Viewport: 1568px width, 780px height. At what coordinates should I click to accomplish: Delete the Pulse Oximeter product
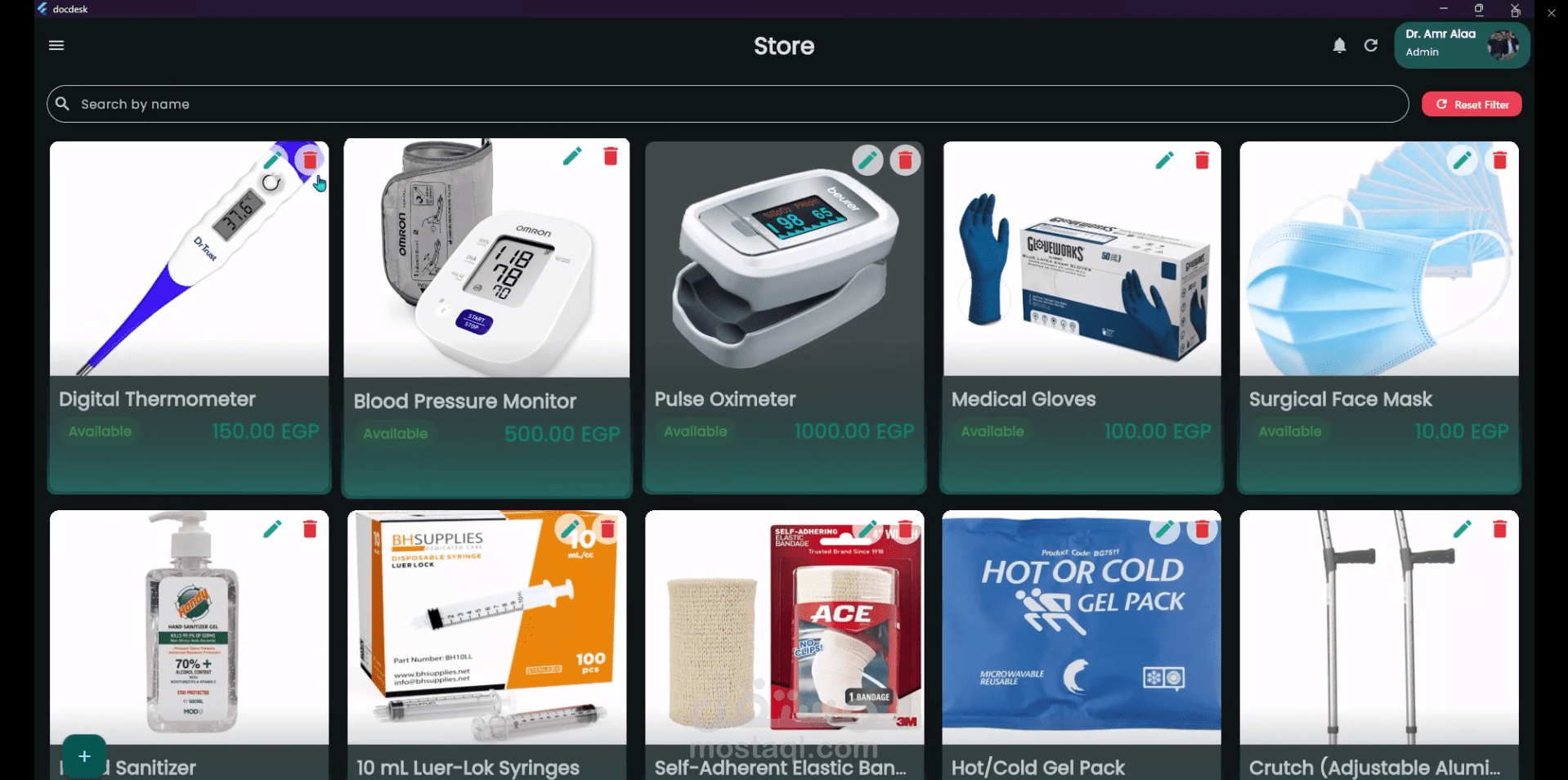click(905, 160)
